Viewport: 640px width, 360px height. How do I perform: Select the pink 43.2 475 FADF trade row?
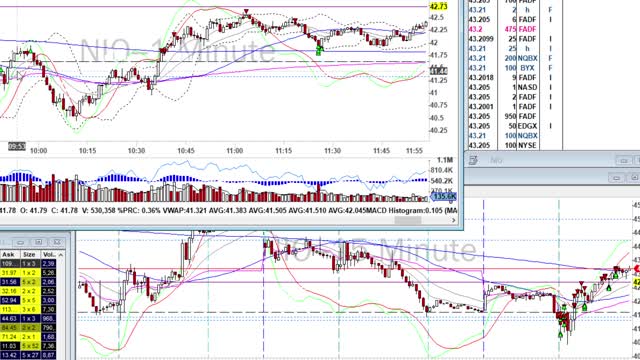point(515,29)
